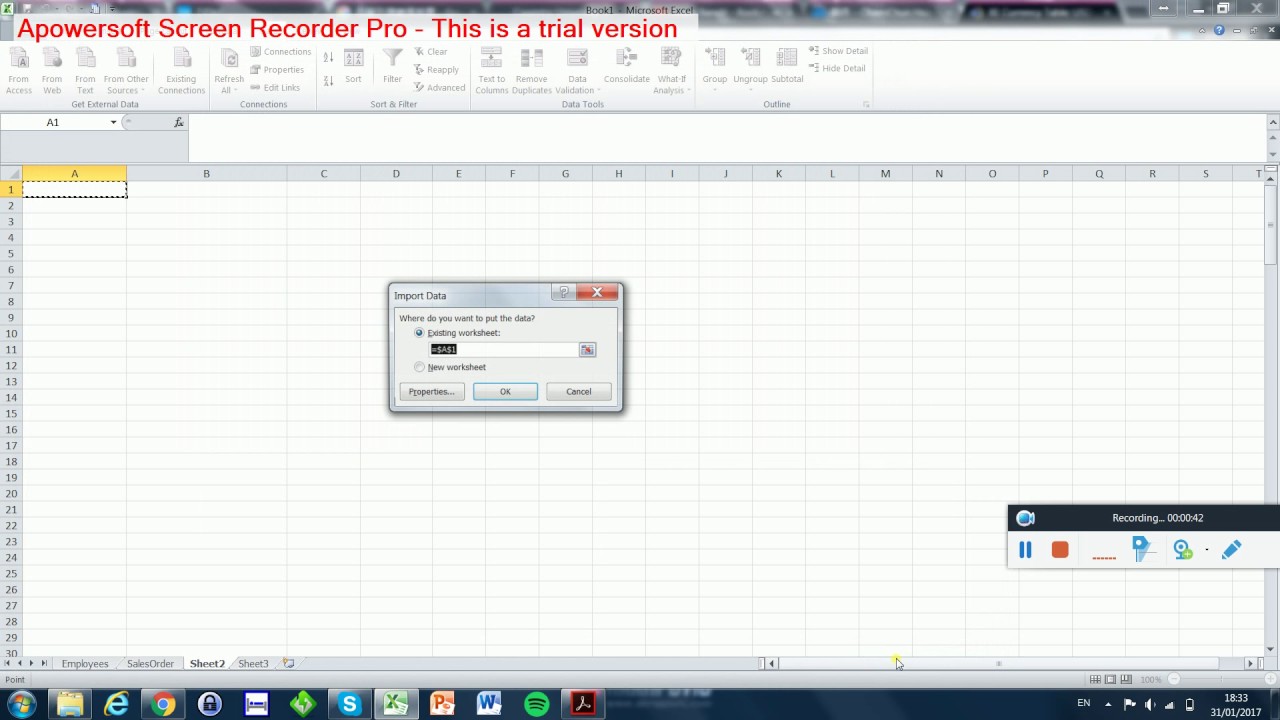Image resolution: width=1280 pixels, height=720 pixels.
Task: Open Google Chrome from the taskbar
Action: 163,704
